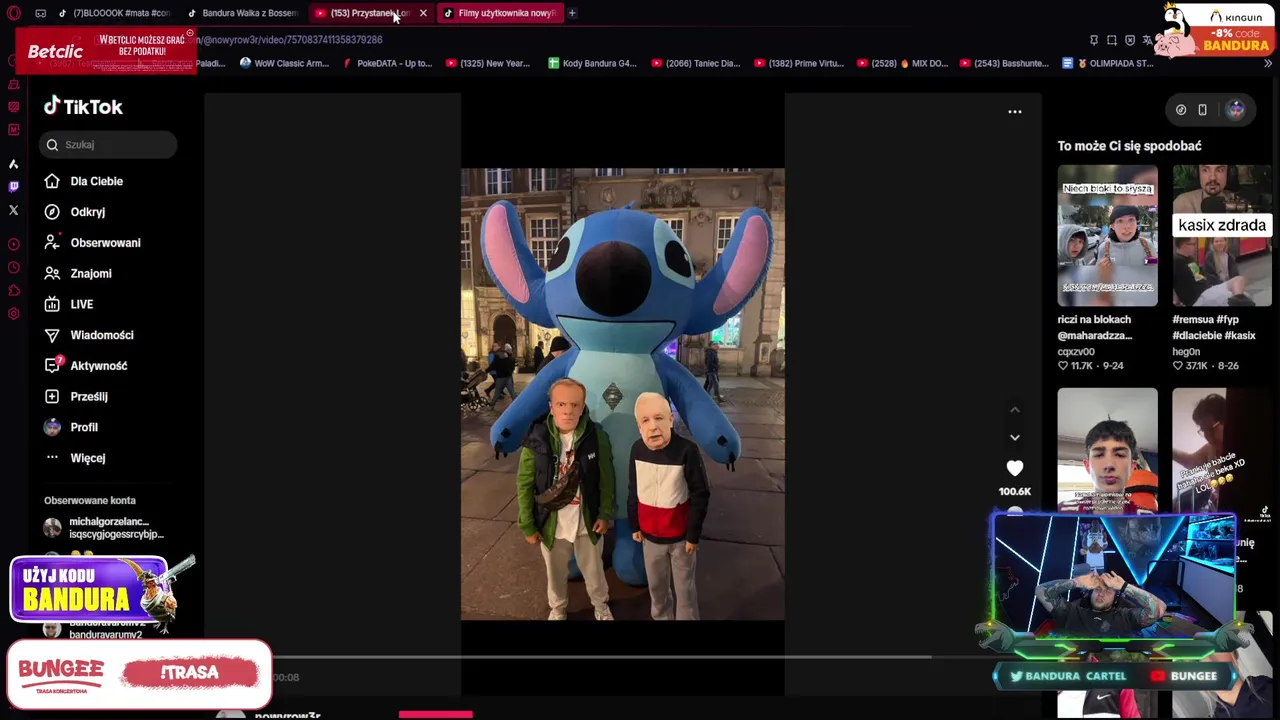Open a new browser tab
The height and width of the screenshot is (720, 1280).
[572, 13]
